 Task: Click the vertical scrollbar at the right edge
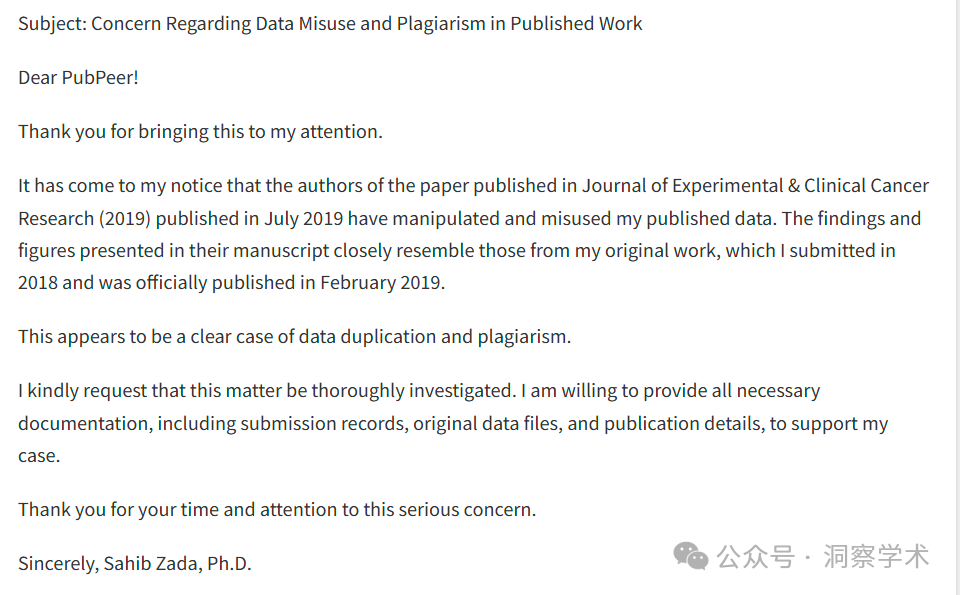(x=957, y=298)
